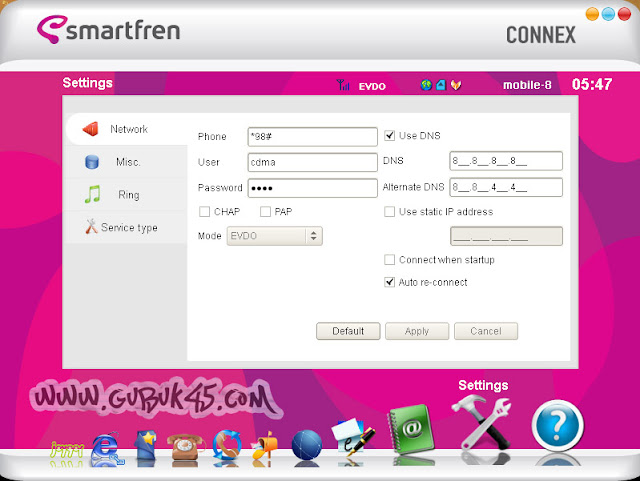Viewport: 640px width, 481px height.
Task: Open the dark blue globe dock icon
Action: [307, 445]
